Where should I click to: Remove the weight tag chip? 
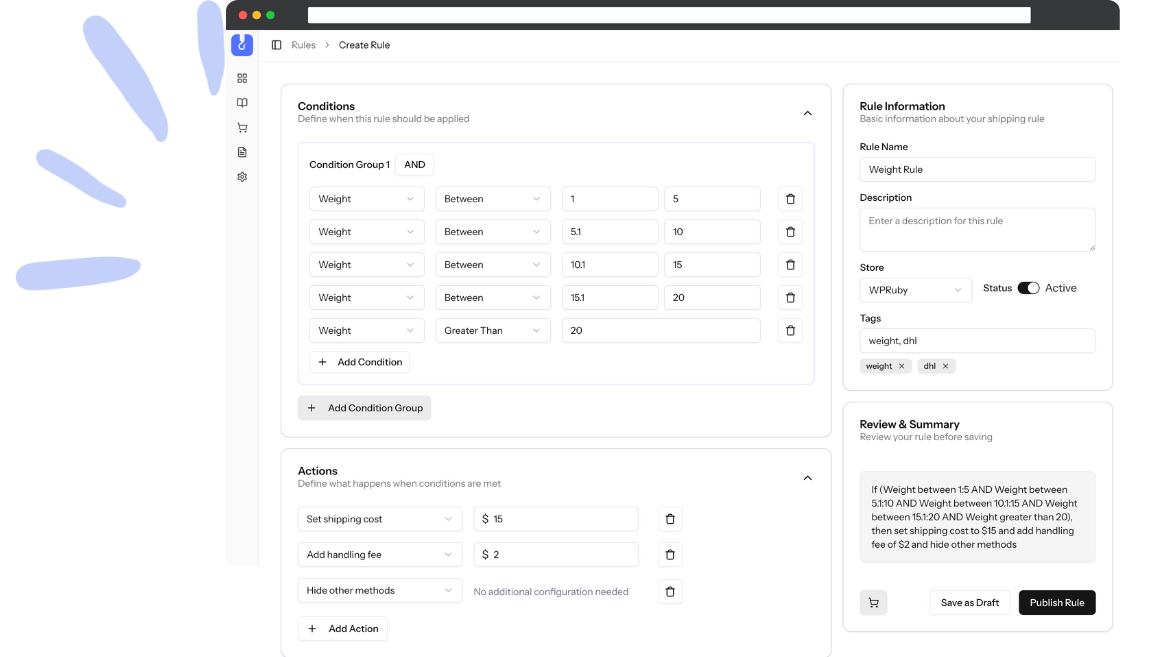tap(901, 366)
